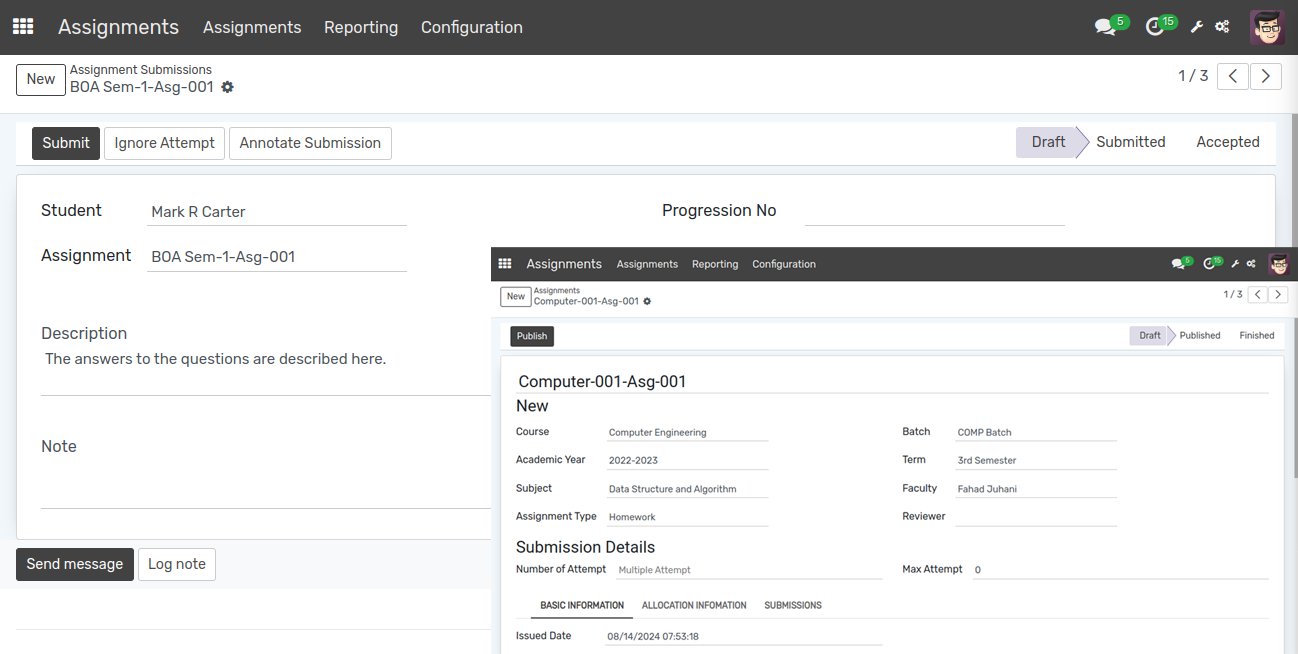Set the record stage to Accepted
This screenshot has width=1298, height=654.
click(x=1228, y=142)
